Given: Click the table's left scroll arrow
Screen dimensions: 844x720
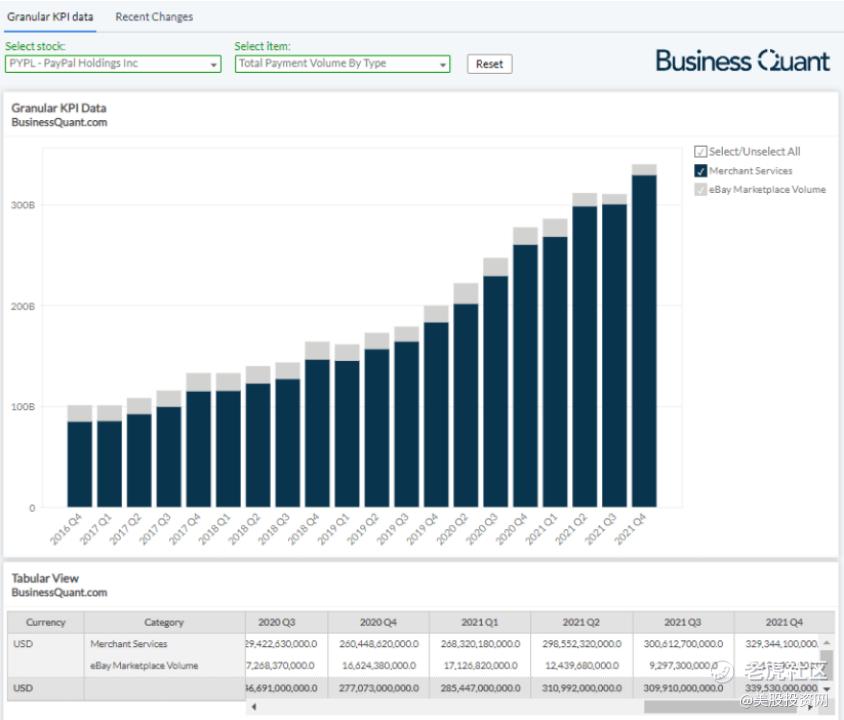Looking at the screenshot, I should [252, 707].
